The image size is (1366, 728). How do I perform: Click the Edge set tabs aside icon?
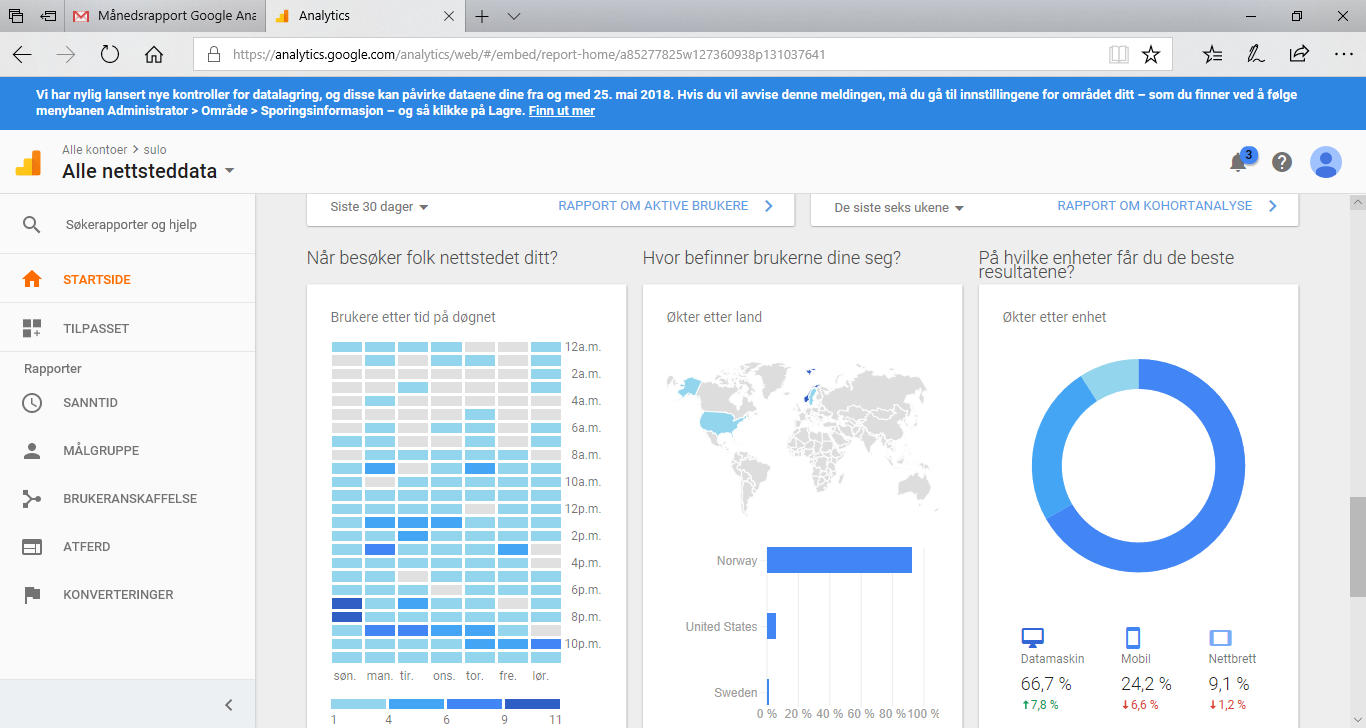click(48, 16)
